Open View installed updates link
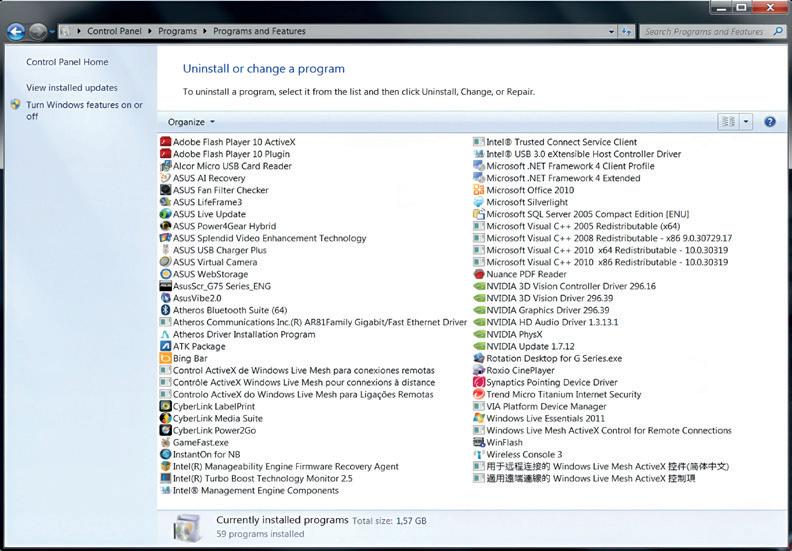 pyautogui.click(x=72, y=88)
